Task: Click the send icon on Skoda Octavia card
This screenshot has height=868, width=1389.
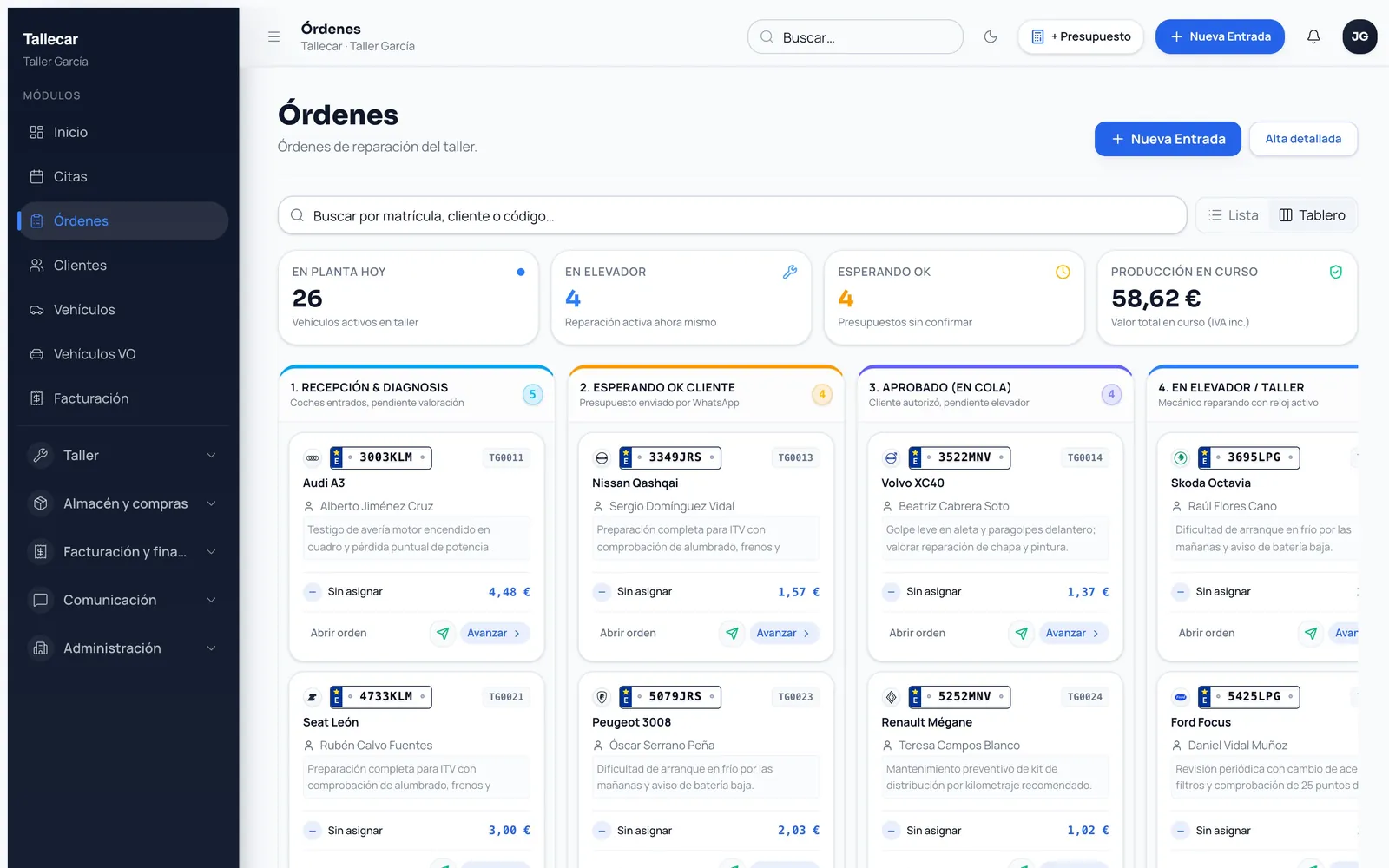Action: 1311,633
